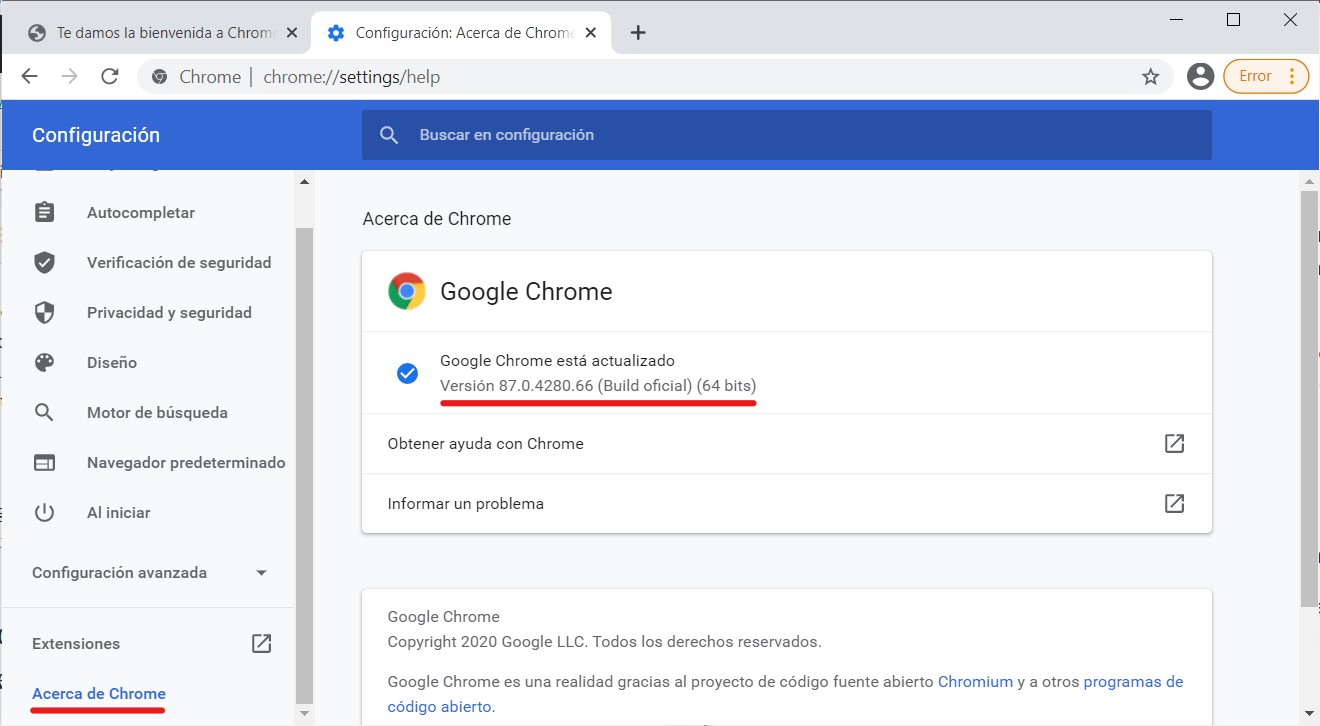This screenshot has height=726, width=1320.
Task: Click the Autocompletar clipboard icon
Action: pyautogui.click(x=44, y=212)
